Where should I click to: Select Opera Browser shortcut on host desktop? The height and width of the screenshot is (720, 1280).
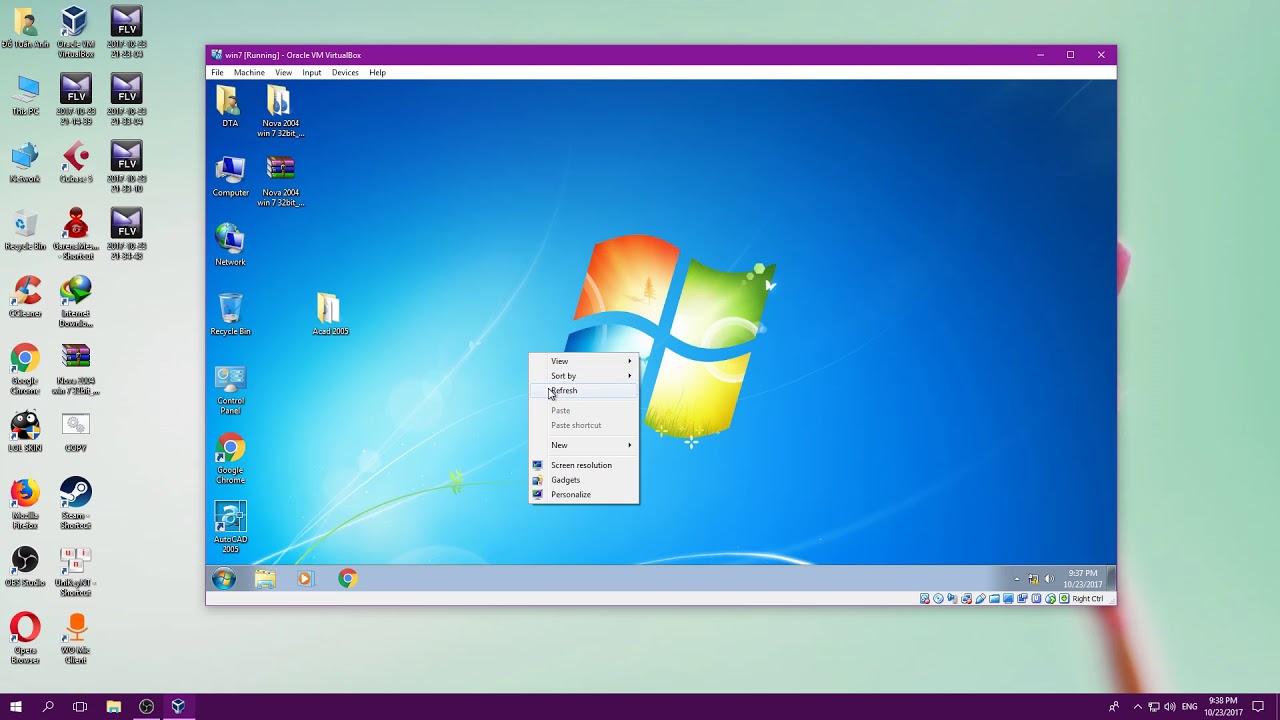pyautogui.click(x=25, y=639)
